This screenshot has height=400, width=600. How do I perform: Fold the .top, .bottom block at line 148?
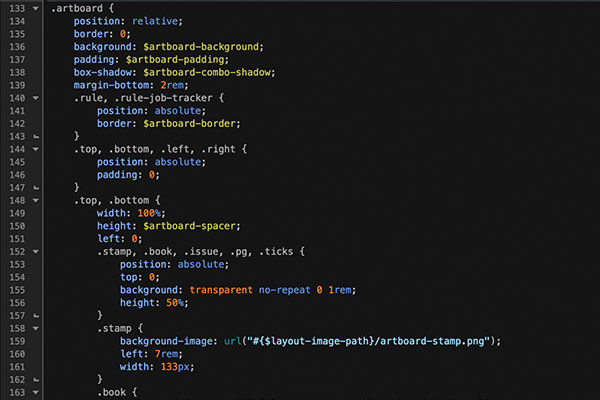(36, 199)
